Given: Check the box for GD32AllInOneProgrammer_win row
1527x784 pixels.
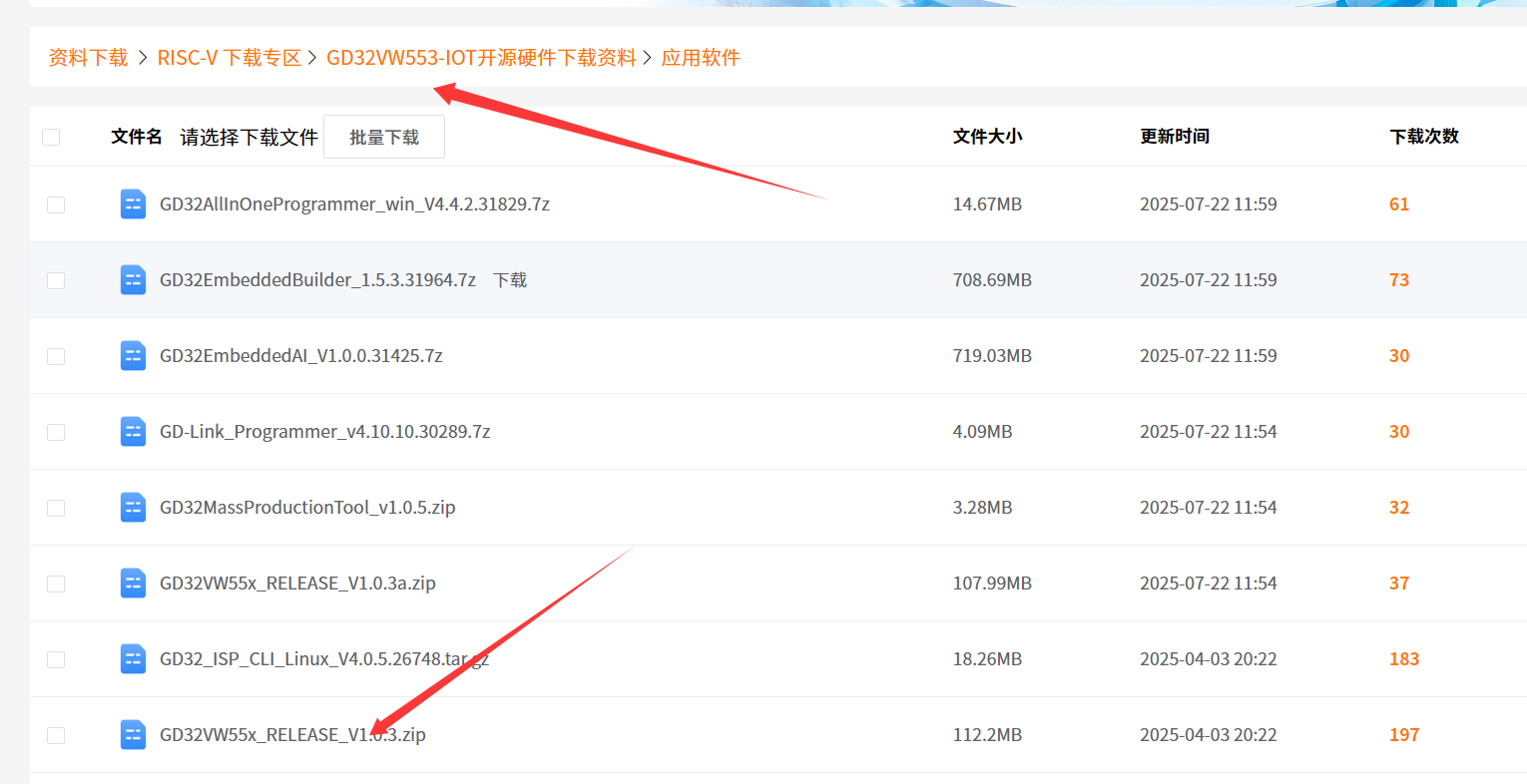Looking at the screenshot, I should coord(56,204).
